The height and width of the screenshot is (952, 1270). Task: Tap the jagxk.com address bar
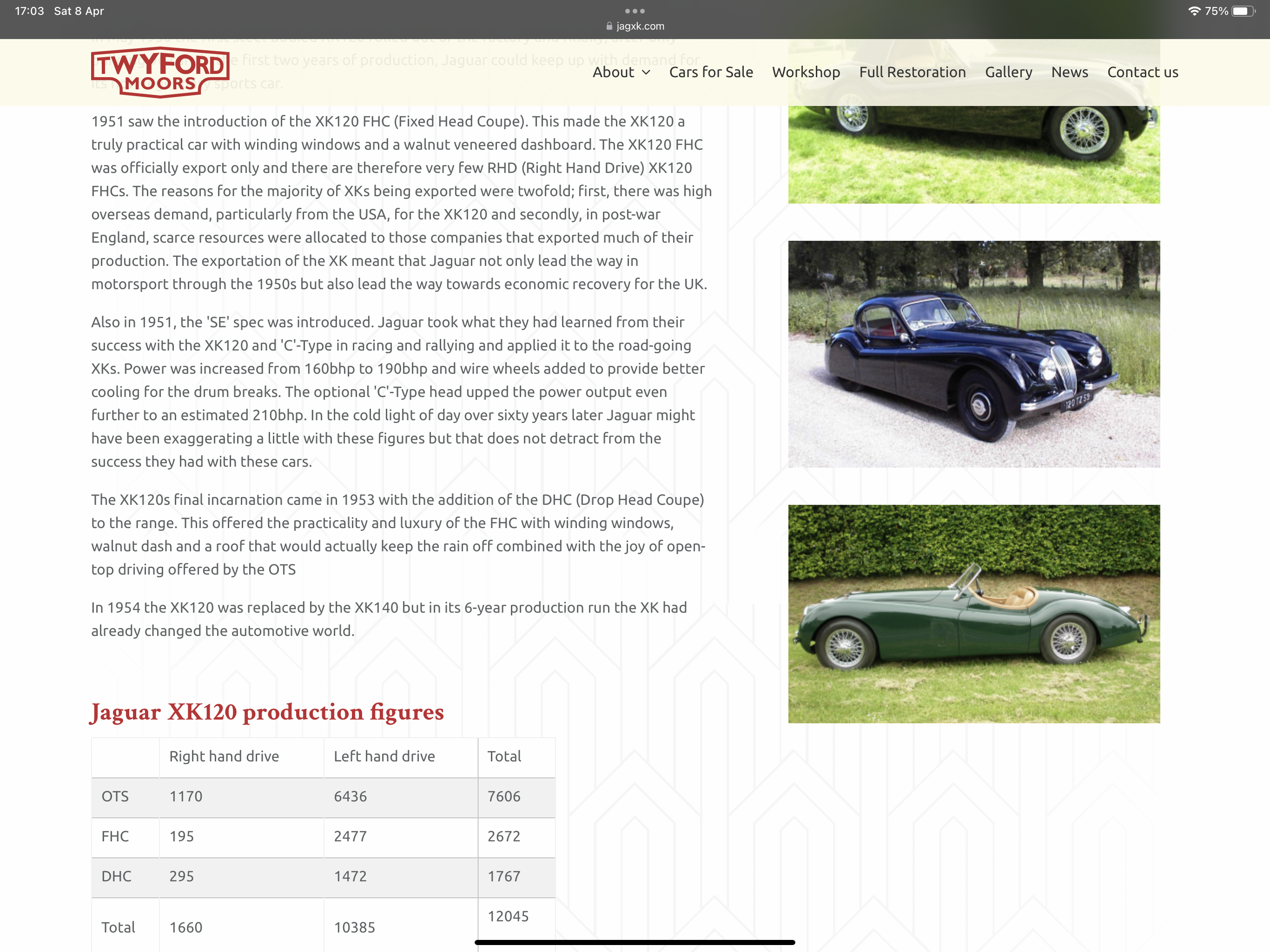click(640, 26)
